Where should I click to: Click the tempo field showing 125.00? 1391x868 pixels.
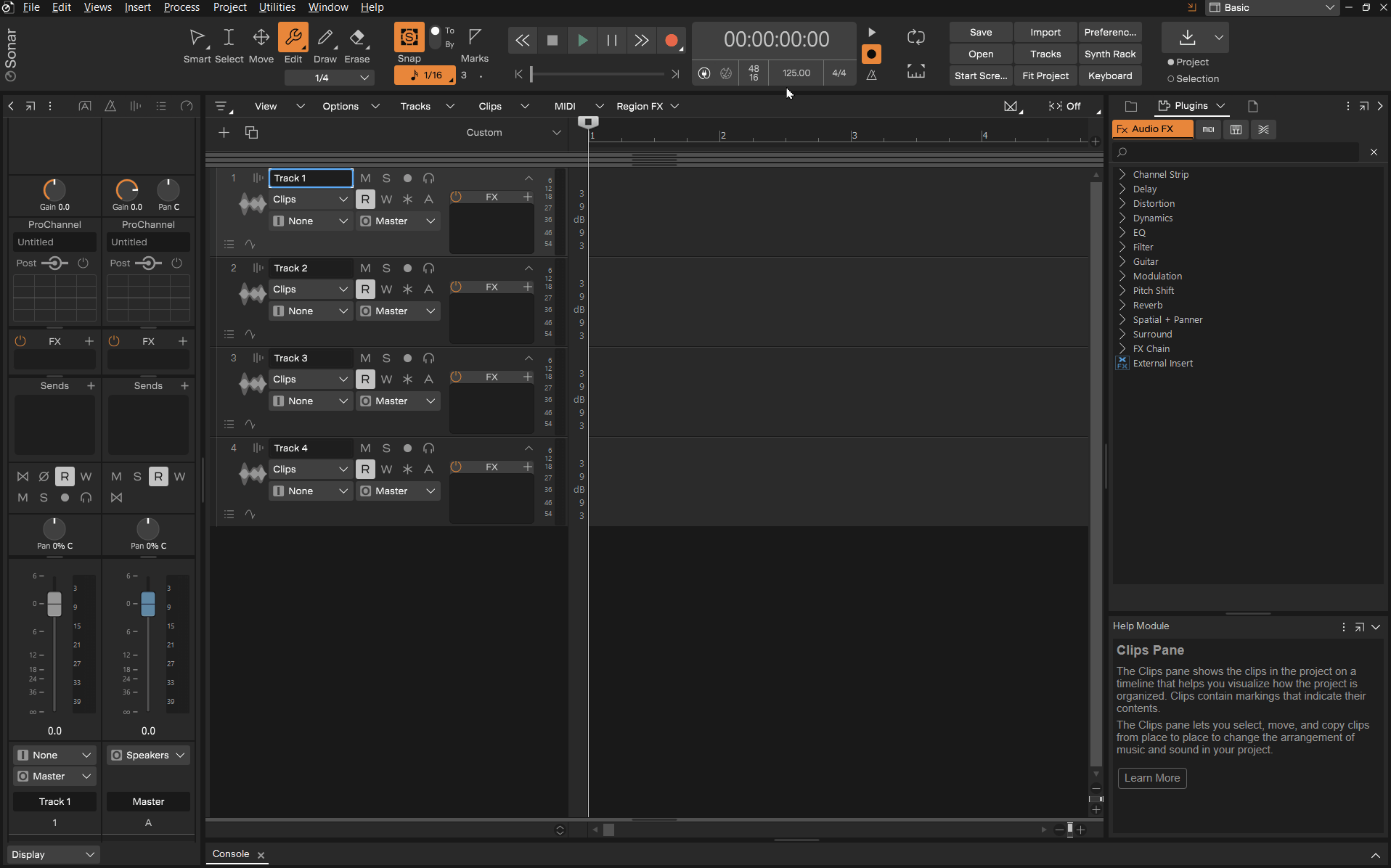pyautogui.click(x=796, y=73)
